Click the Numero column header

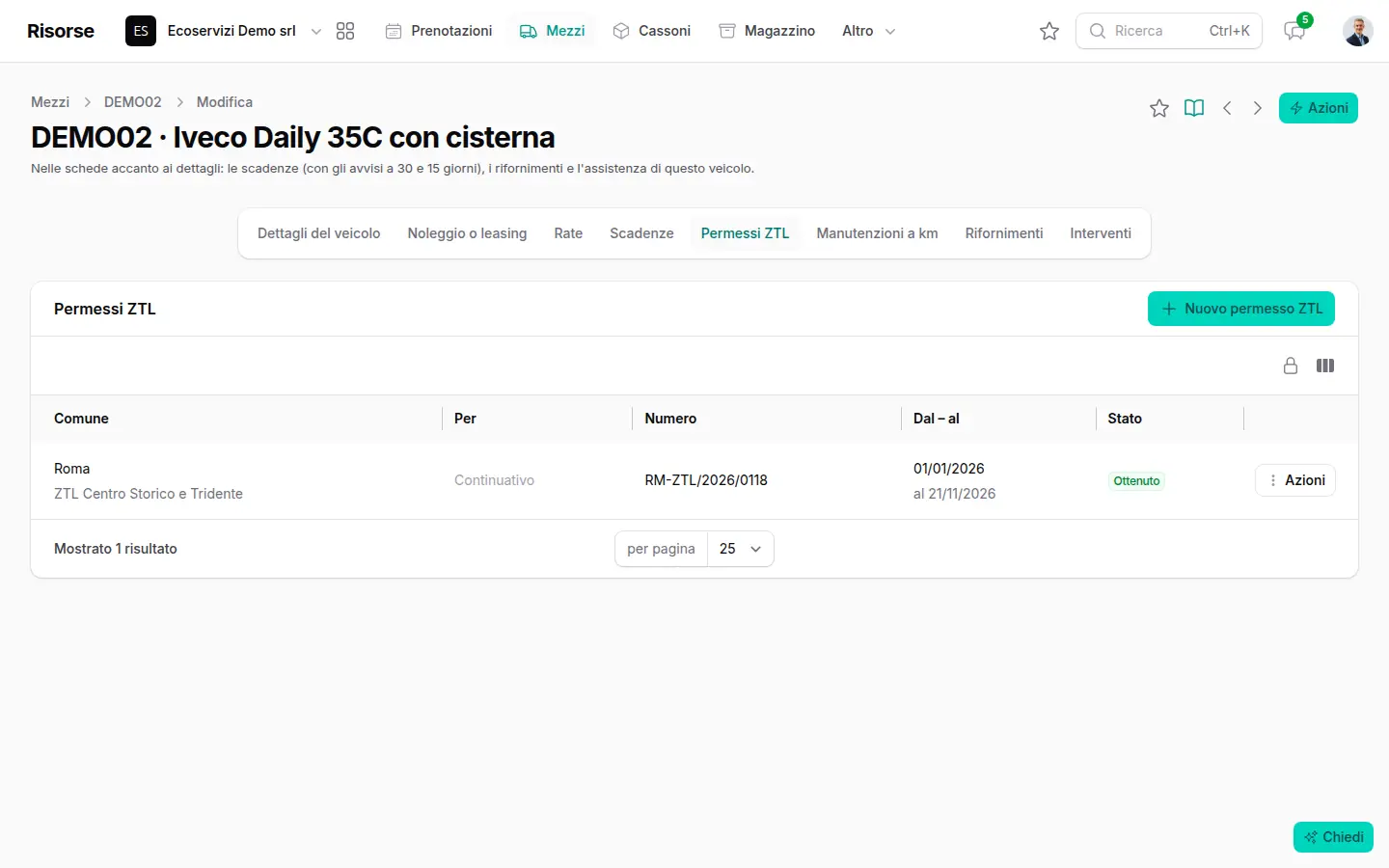[x=670, y=419]
